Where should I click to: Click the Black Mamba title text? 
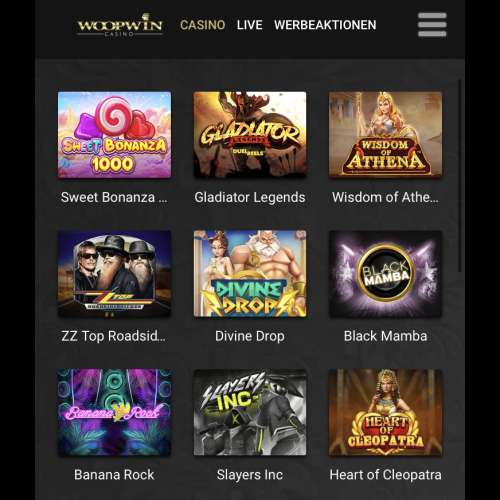click(x=386, y=336)
